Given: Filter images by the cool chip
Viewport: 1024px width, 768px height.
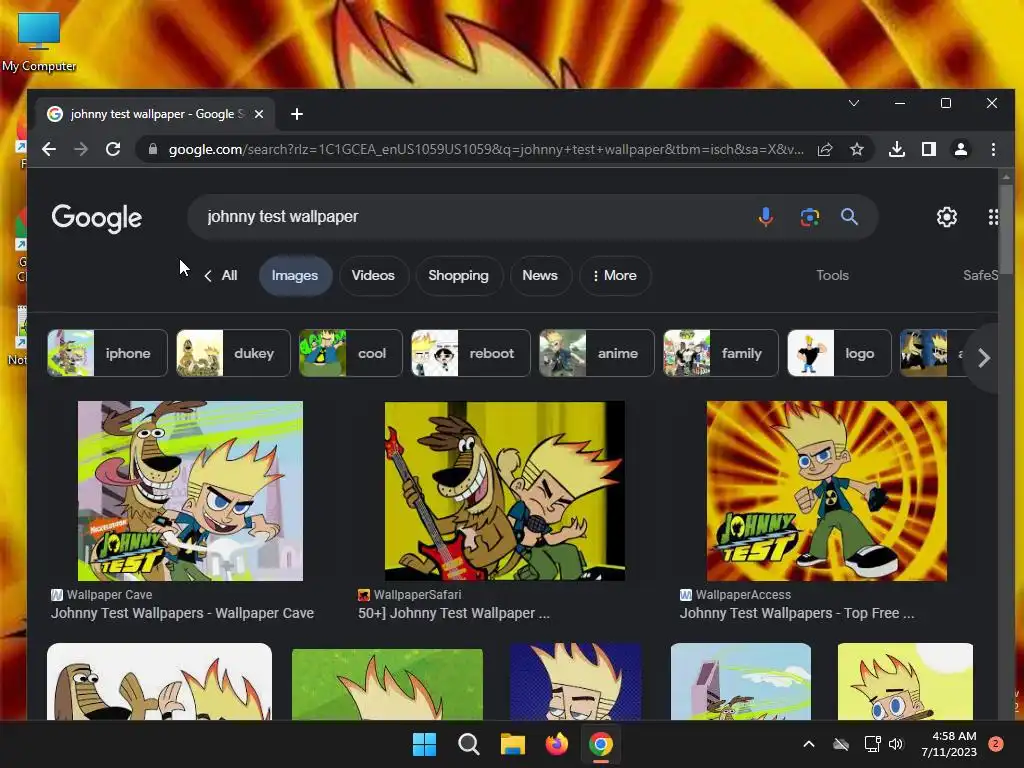Looking at the screenshot, I should coord(351,353).
